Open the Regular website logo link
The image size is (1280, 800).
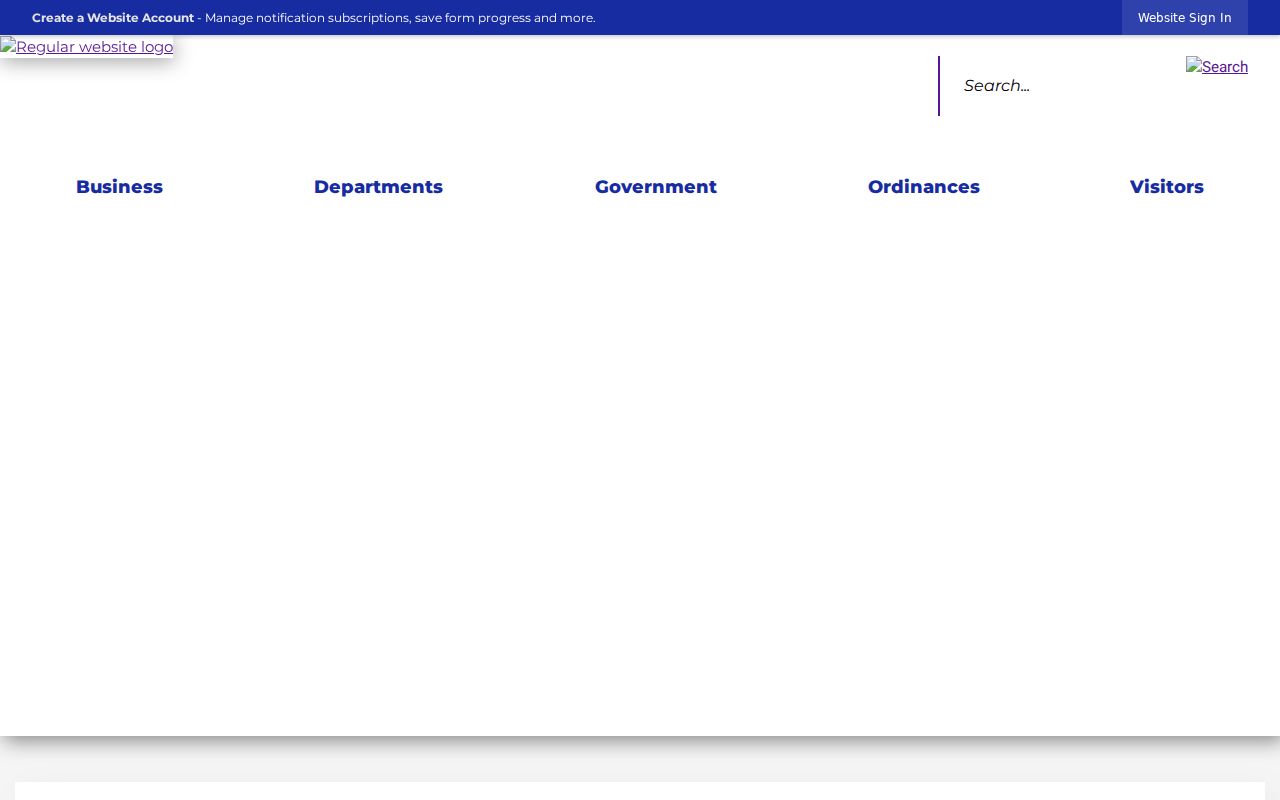click(87, 47)
